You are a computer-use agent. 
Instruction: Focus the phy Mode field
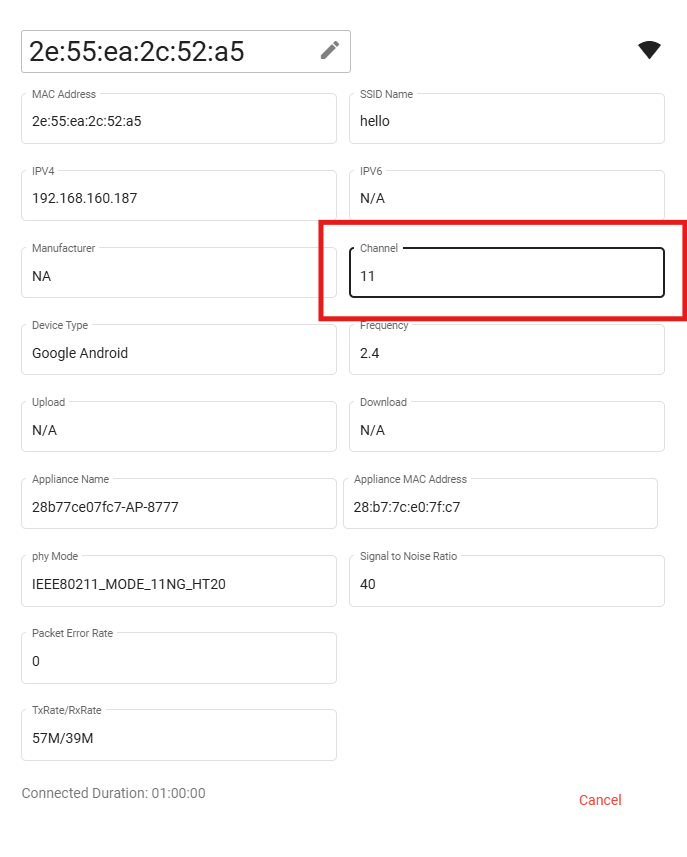(x=179, y=581)
